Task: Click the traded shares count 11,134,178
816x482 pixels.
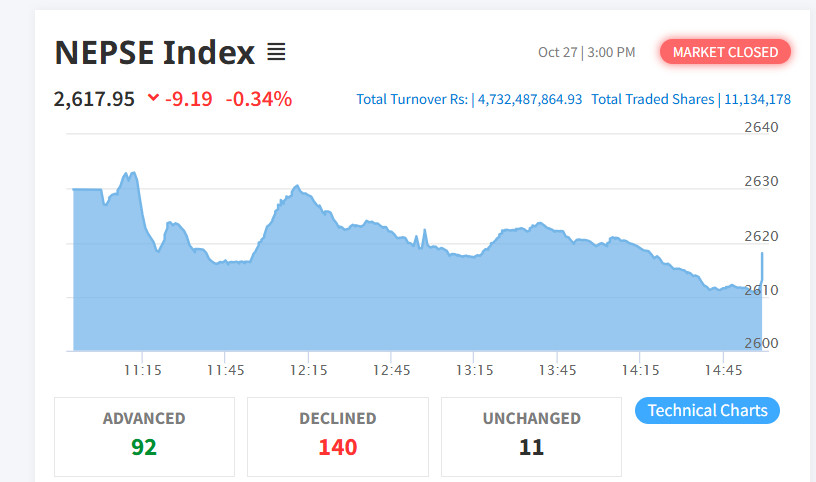Action: coord(757,99)
